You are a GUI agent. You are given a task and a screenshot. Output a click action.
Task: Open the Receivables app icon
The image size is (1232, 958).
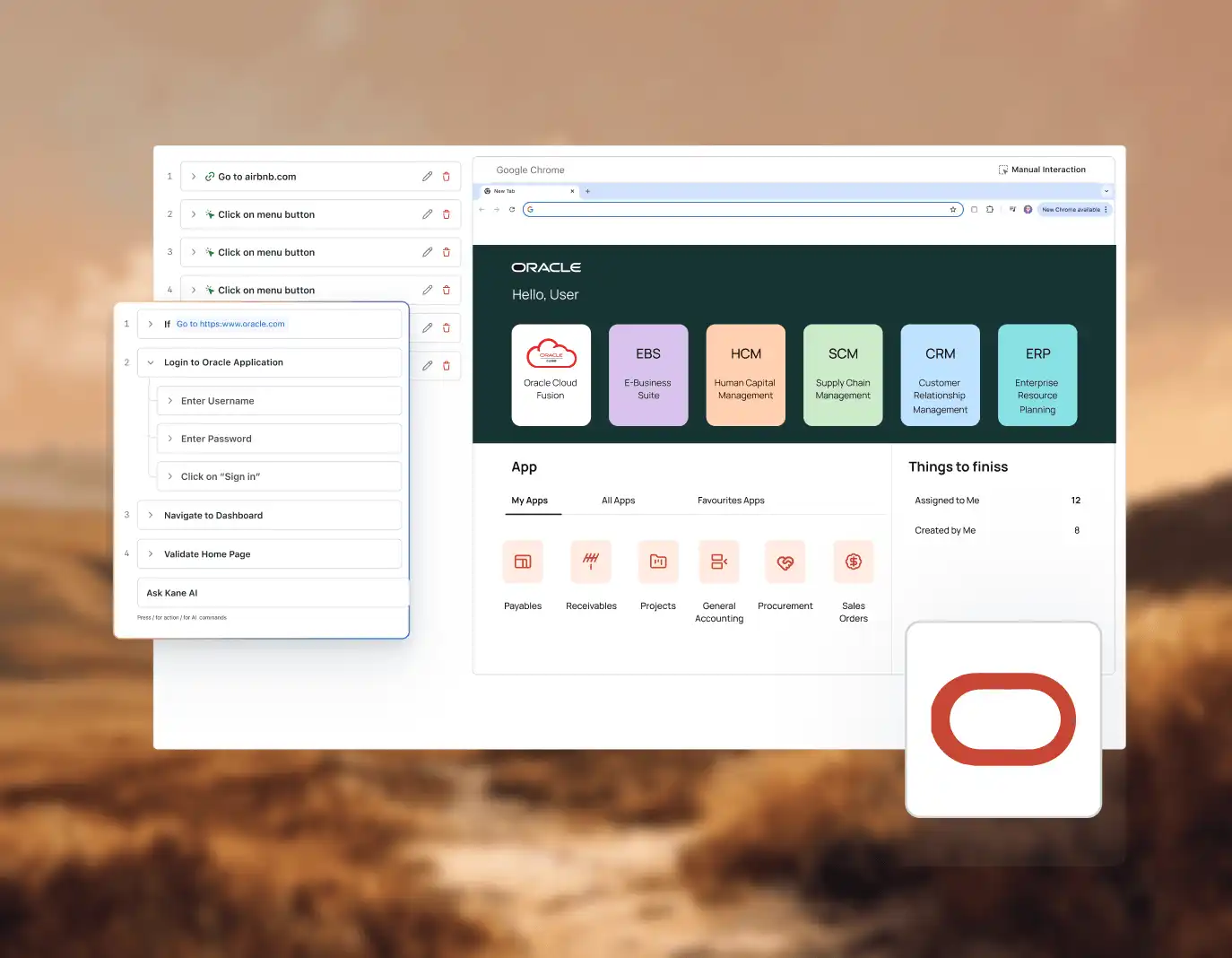click(591, 562)
